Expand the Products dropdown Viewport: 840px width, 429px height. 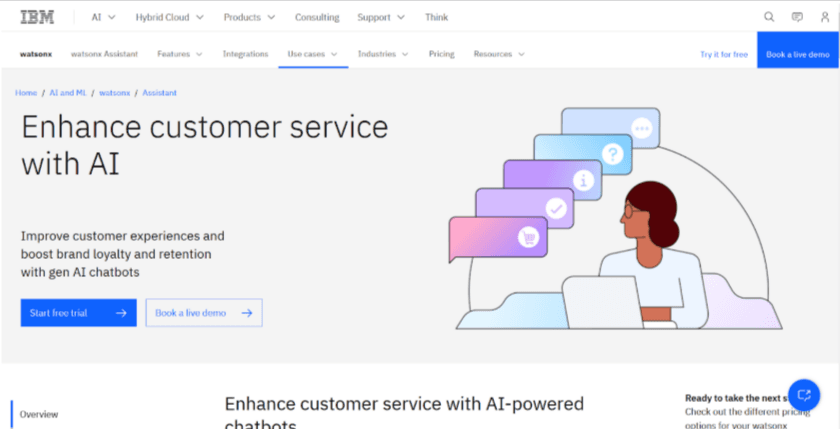click(x=249, y=17)
